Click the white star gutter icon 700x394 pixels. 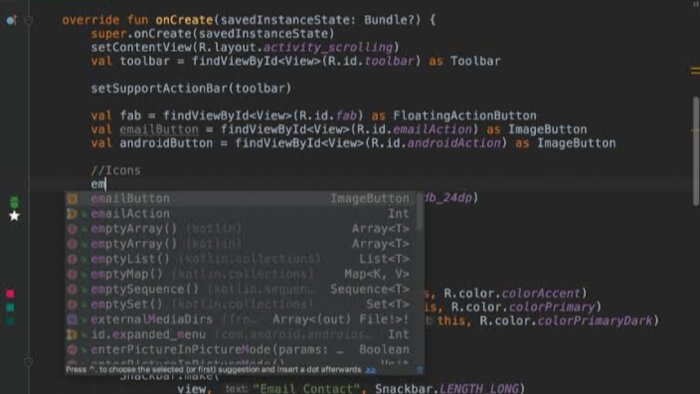click(x=14, y=216)
